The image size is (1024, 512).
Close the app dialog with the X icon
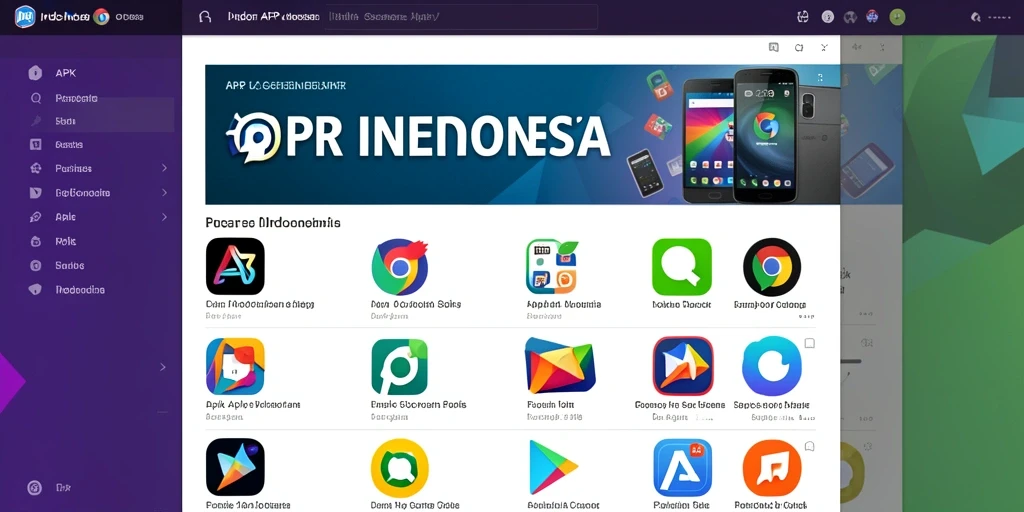(x=824, y=47)
